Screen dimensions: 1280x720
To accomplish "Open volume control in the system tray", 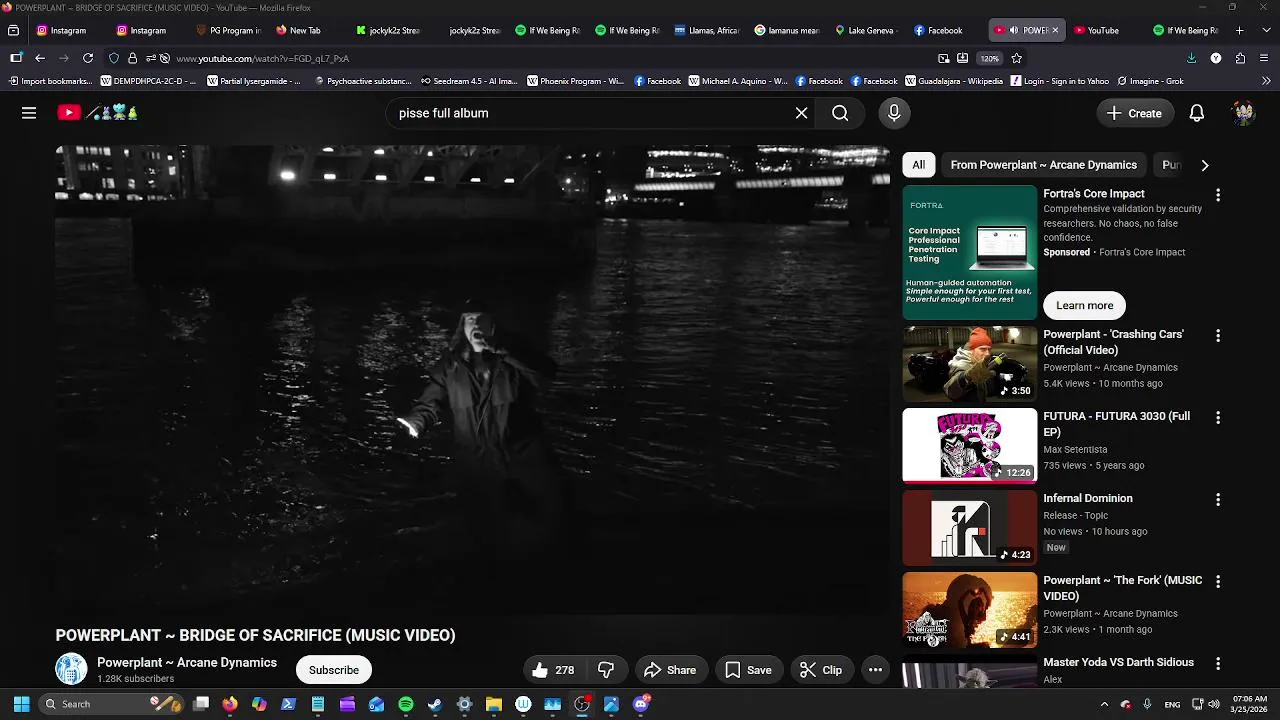I will point(1214,704).
